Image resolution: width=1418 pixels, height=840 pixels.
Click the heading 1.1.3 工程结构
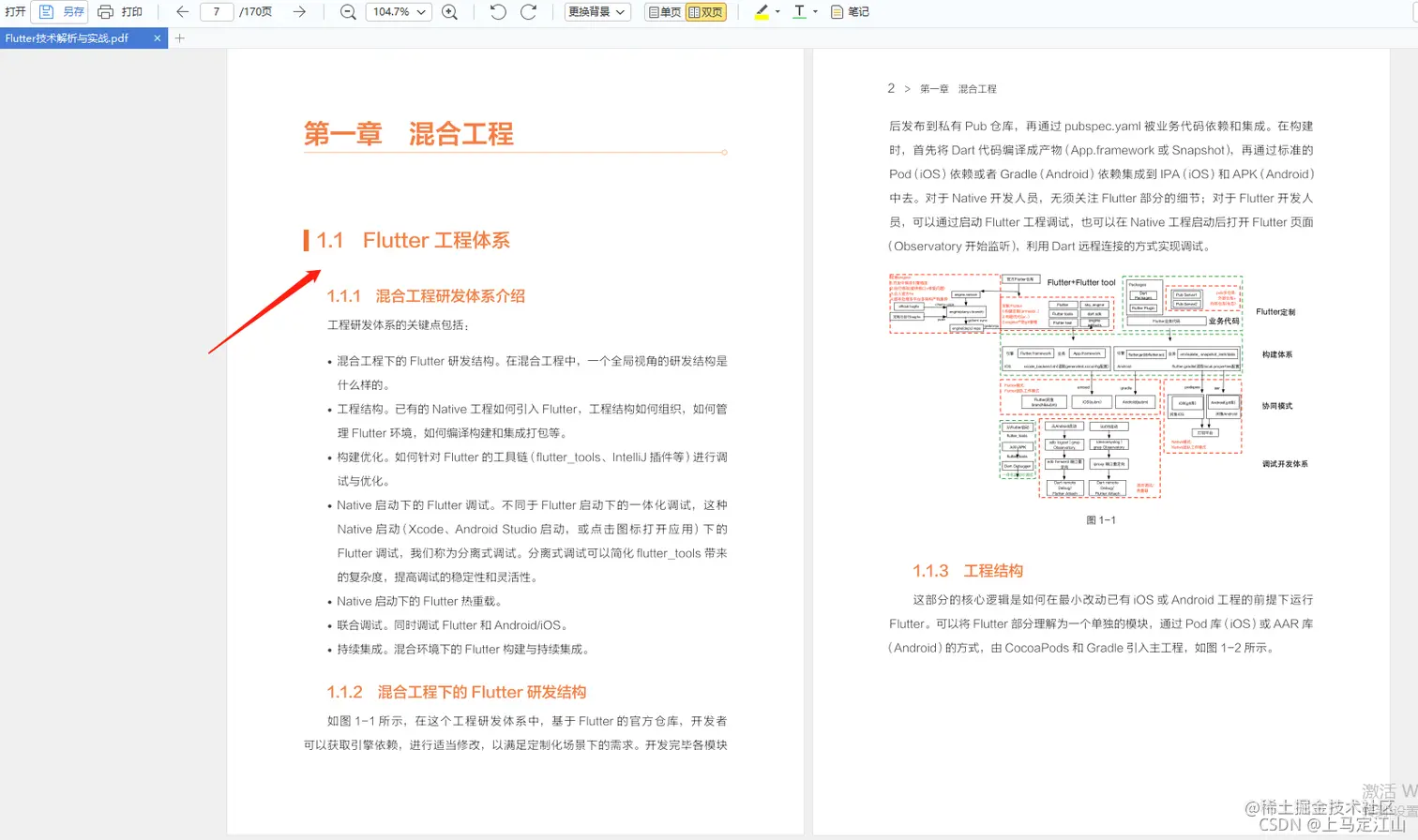pyautogui.click(x=968, y=571)
